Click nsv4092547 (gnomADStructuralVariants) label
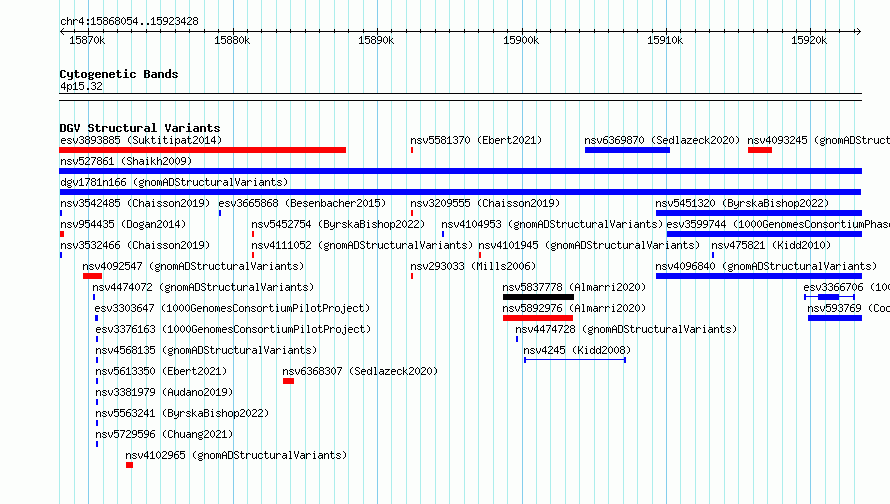The width and height of the screenshot is (890, 504). (193, 266)
